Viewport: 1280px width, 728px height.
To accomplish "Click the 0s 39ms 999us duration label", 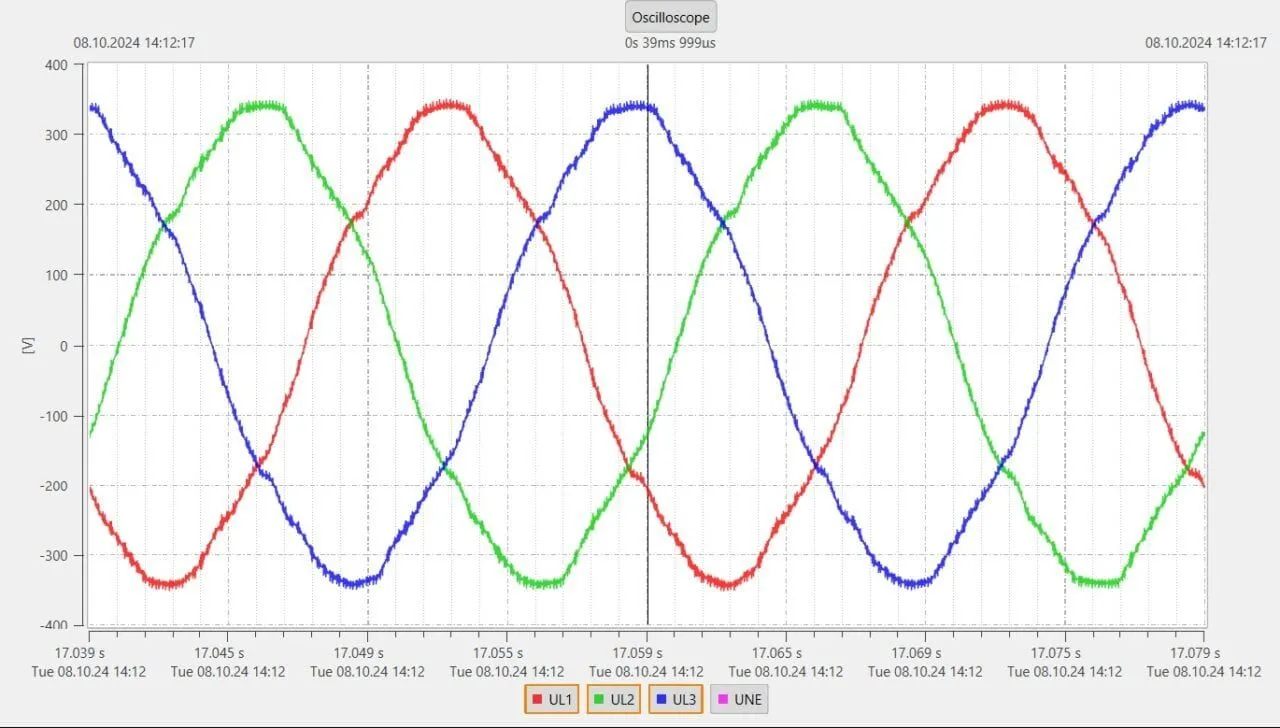I will pos(670,43).
